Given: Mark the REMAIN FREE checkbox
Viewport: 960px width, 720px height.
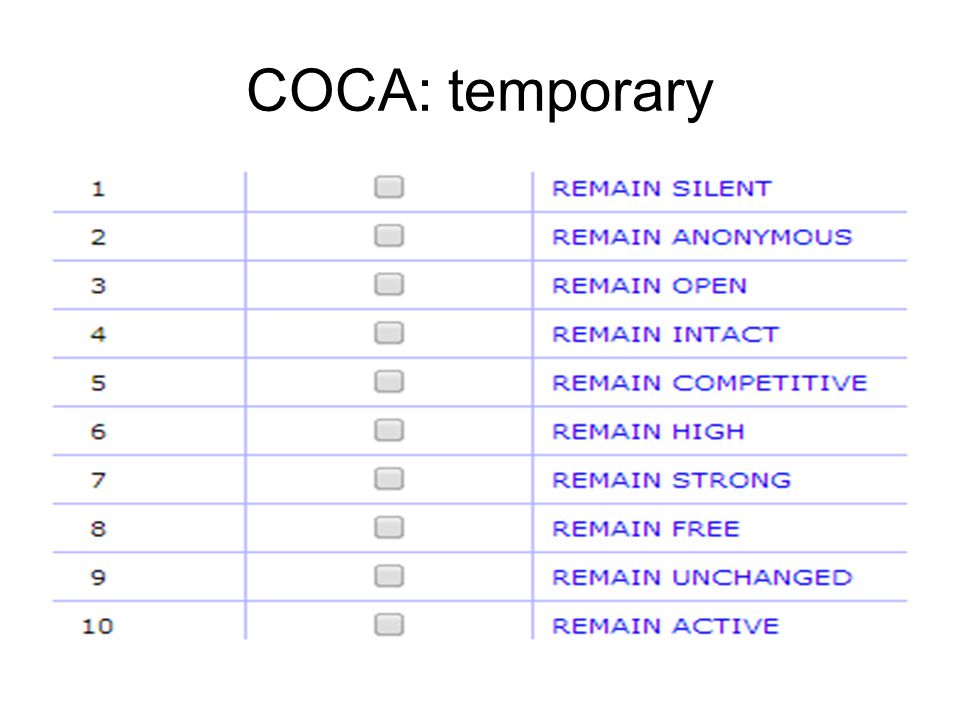Looking at the screenshot, I should (x=389, y=527).
